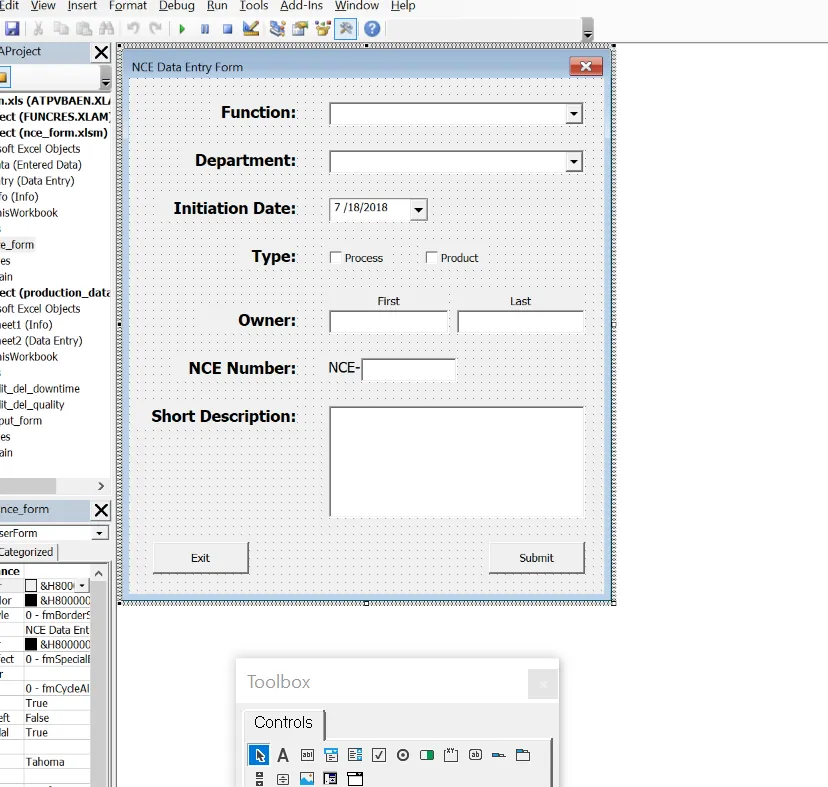Image resolution: width=828 pixels, height=787 pixels.
Task: Open the Add-Ins menu
Action: 301,6
